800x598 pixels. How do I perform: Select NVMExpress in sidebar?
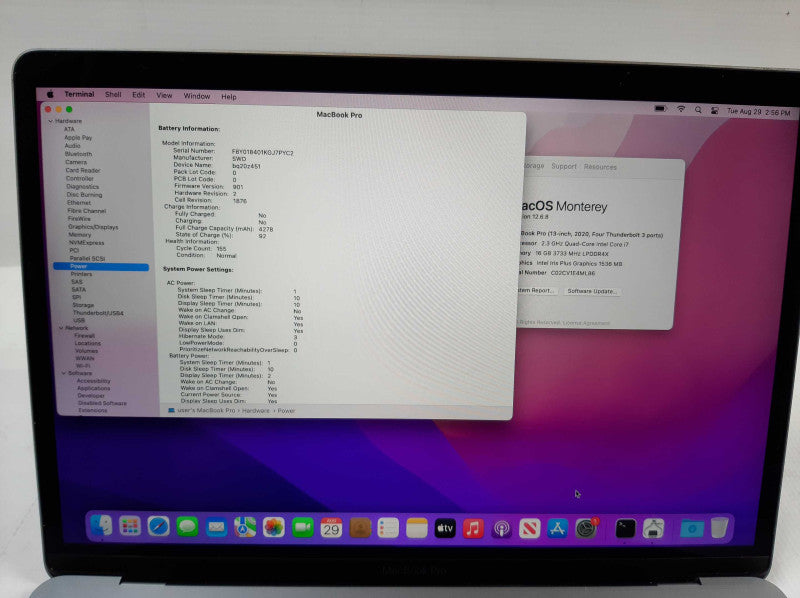tap(86, 243)
